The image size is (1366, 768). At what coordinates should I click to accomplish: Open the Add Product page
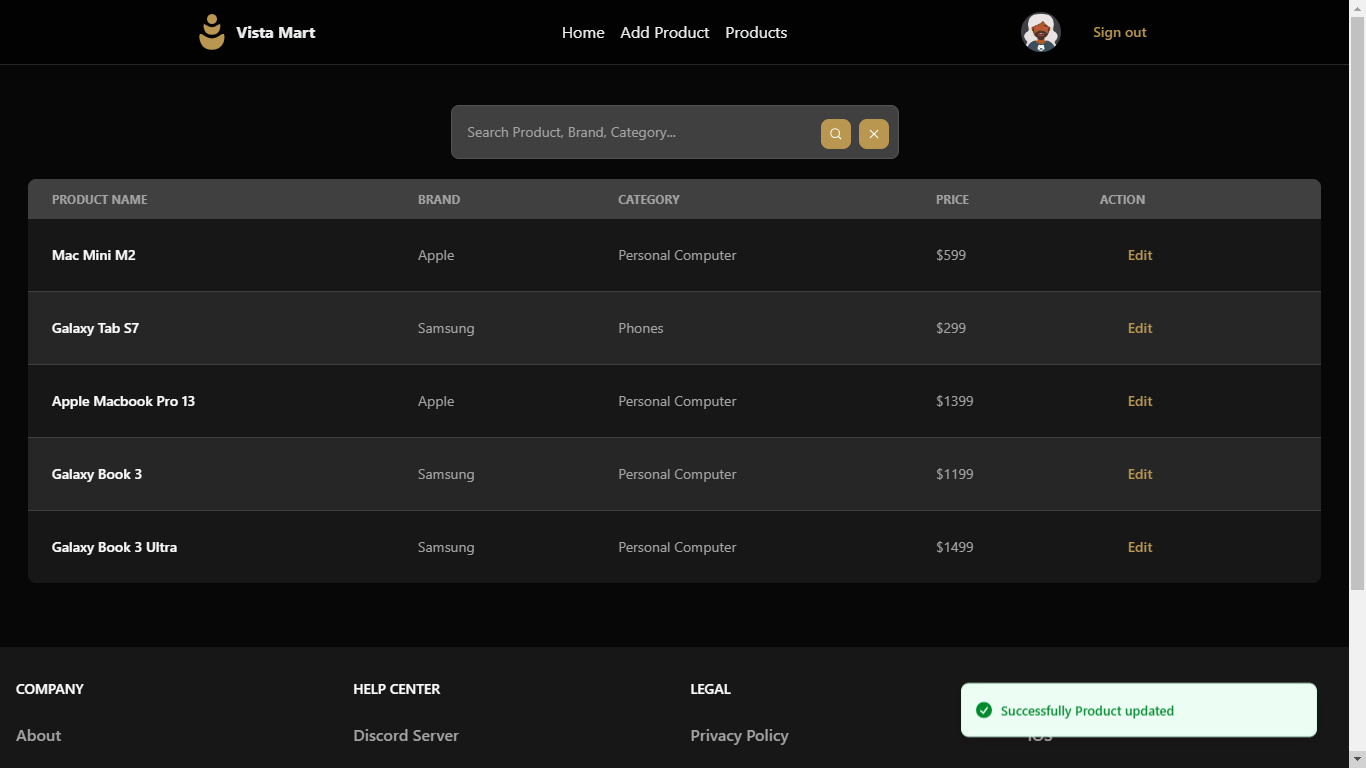coord(665,33)
